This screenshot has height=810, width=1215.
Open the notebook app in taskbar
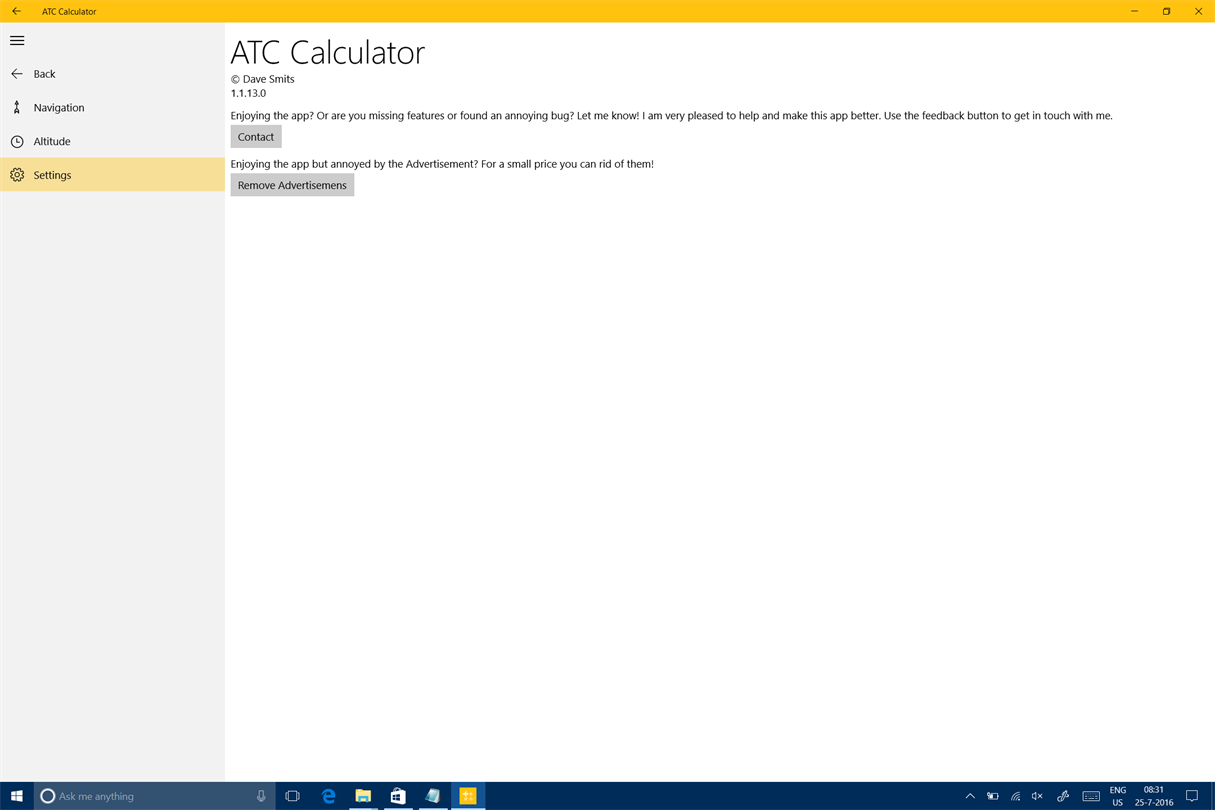(x=433, y=796)
